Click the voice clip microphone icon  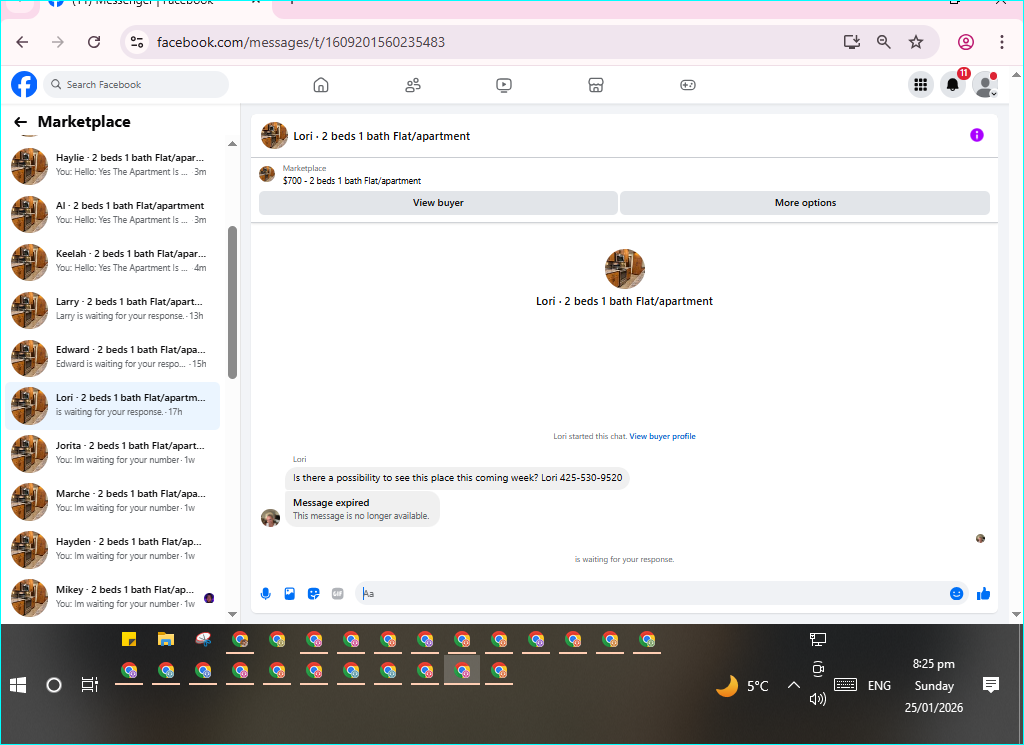[266, 594]
